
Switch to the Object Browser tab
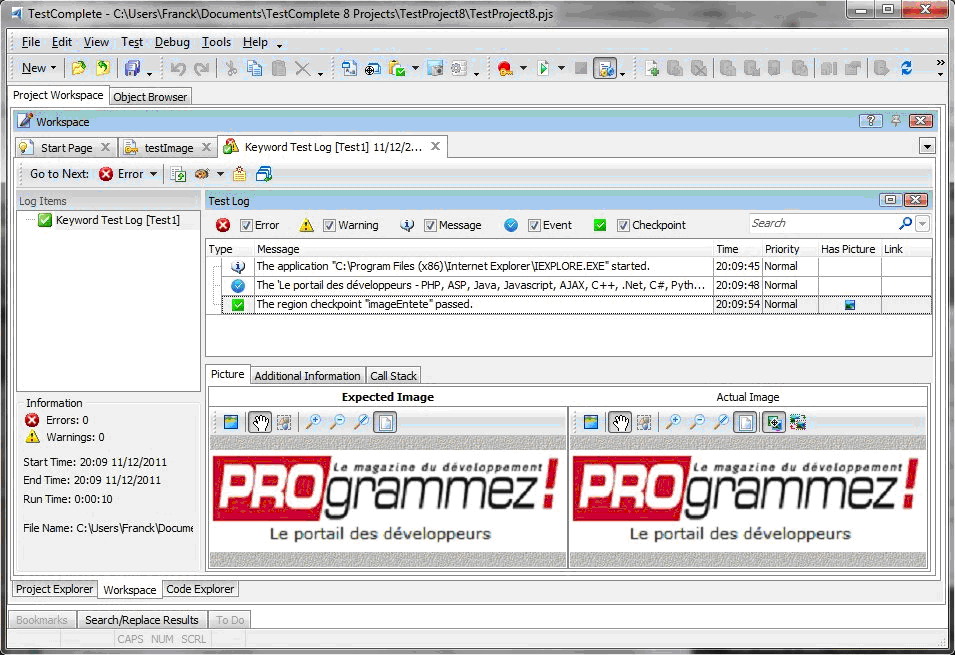(150, 97)
